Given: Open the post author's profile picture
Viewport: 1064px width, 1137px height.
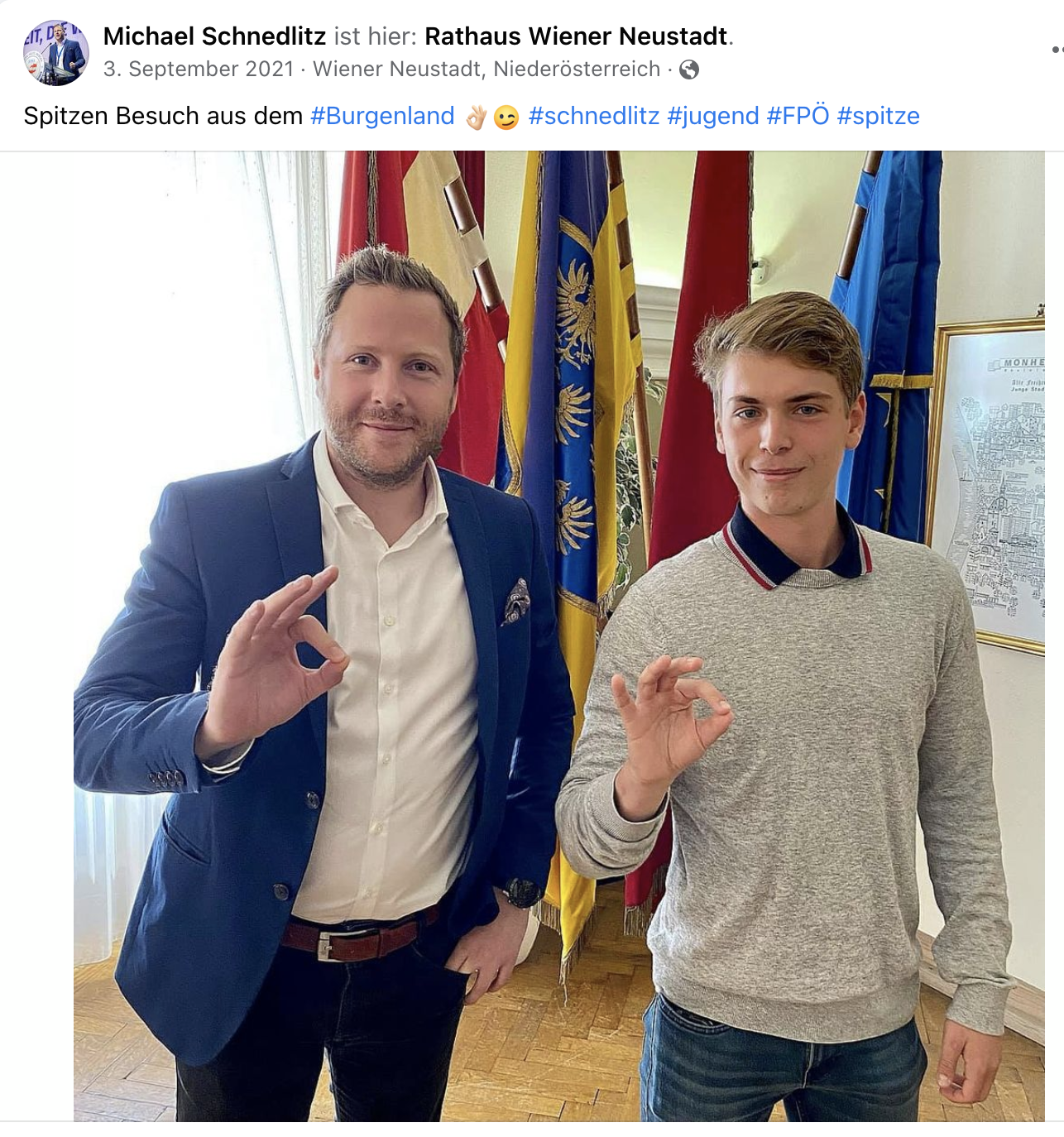Looking at the screenshot, I should click(x=55, y=53).
